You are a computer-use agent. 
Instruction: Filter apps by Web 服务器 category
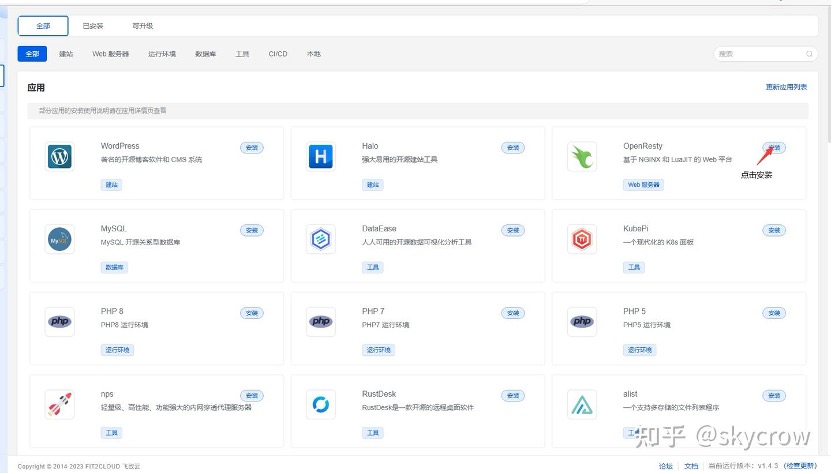tap(110, 54)
